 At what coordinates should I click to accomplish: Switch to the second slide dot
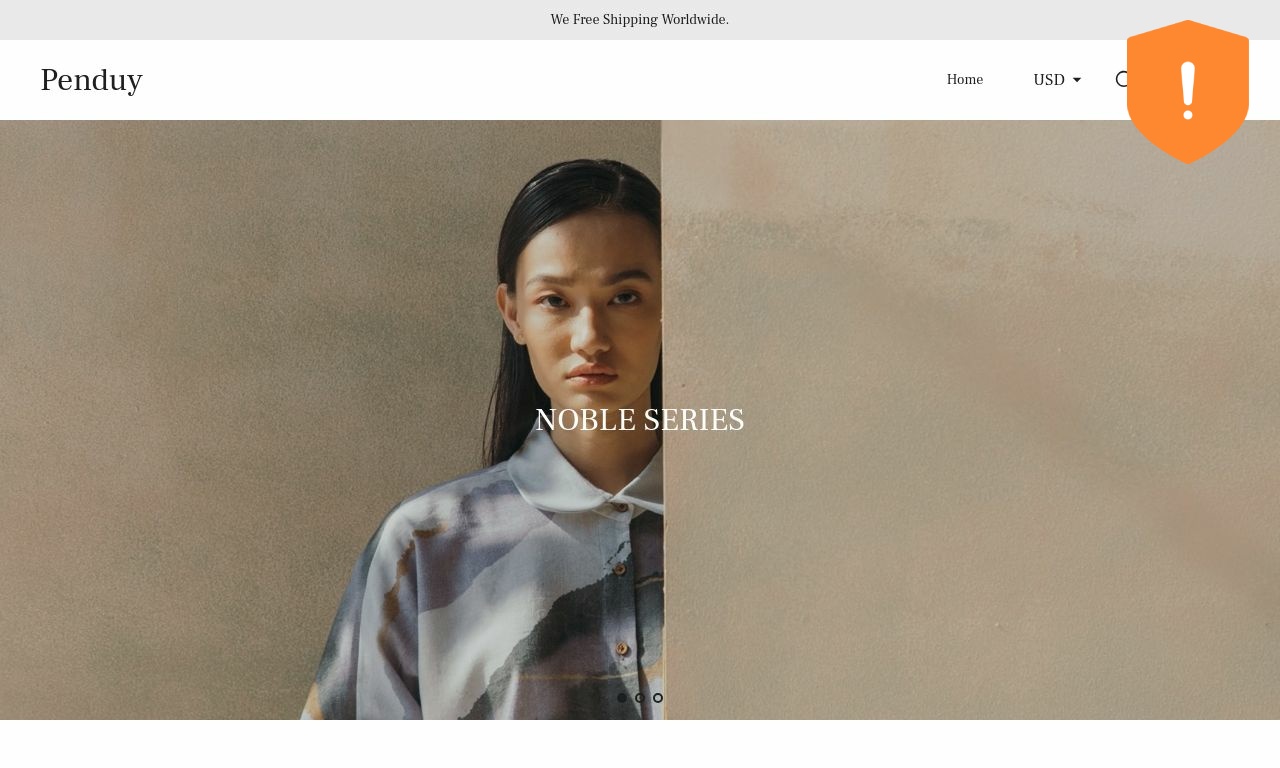[640, 698]
